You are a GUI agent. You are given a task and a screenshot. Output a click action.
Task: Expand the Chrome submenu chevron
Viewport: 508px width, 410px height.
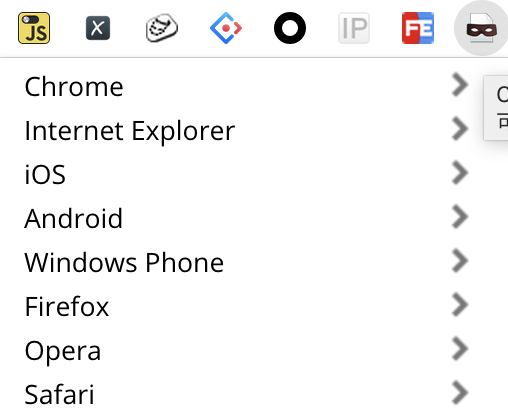[460, 85]
